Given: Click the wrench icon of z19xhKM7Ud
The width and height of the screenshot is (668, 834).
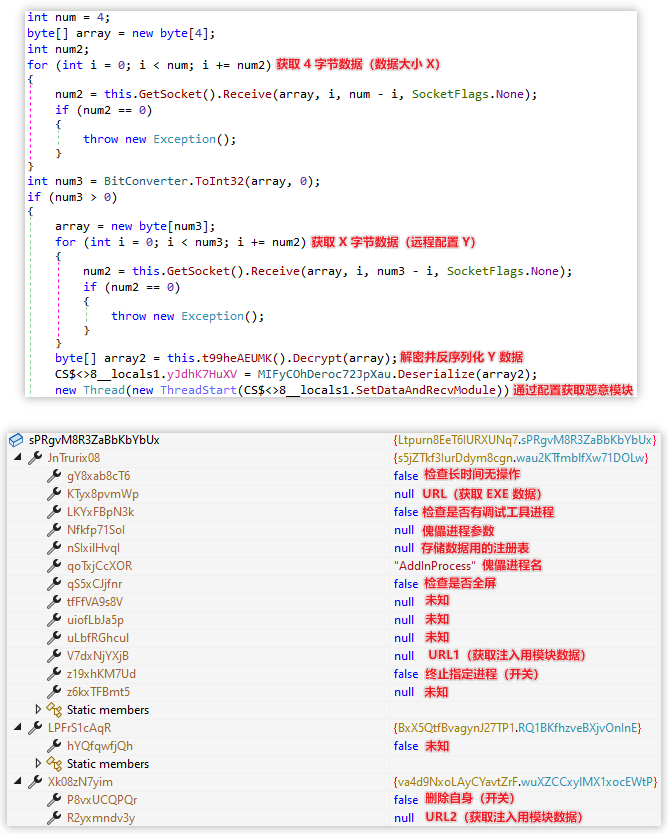Looking at the screenshot, I should point(54,673).
